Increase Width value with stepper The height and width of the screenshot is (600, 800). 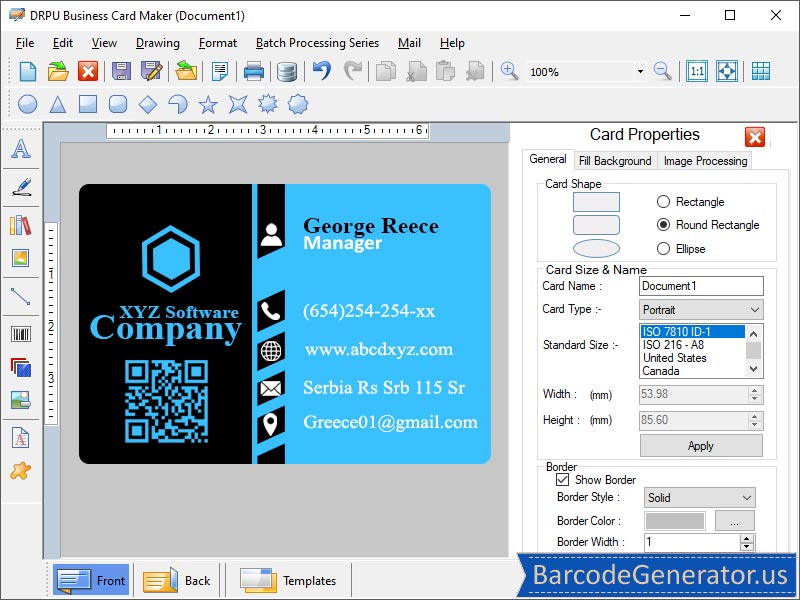pos(755,390)
